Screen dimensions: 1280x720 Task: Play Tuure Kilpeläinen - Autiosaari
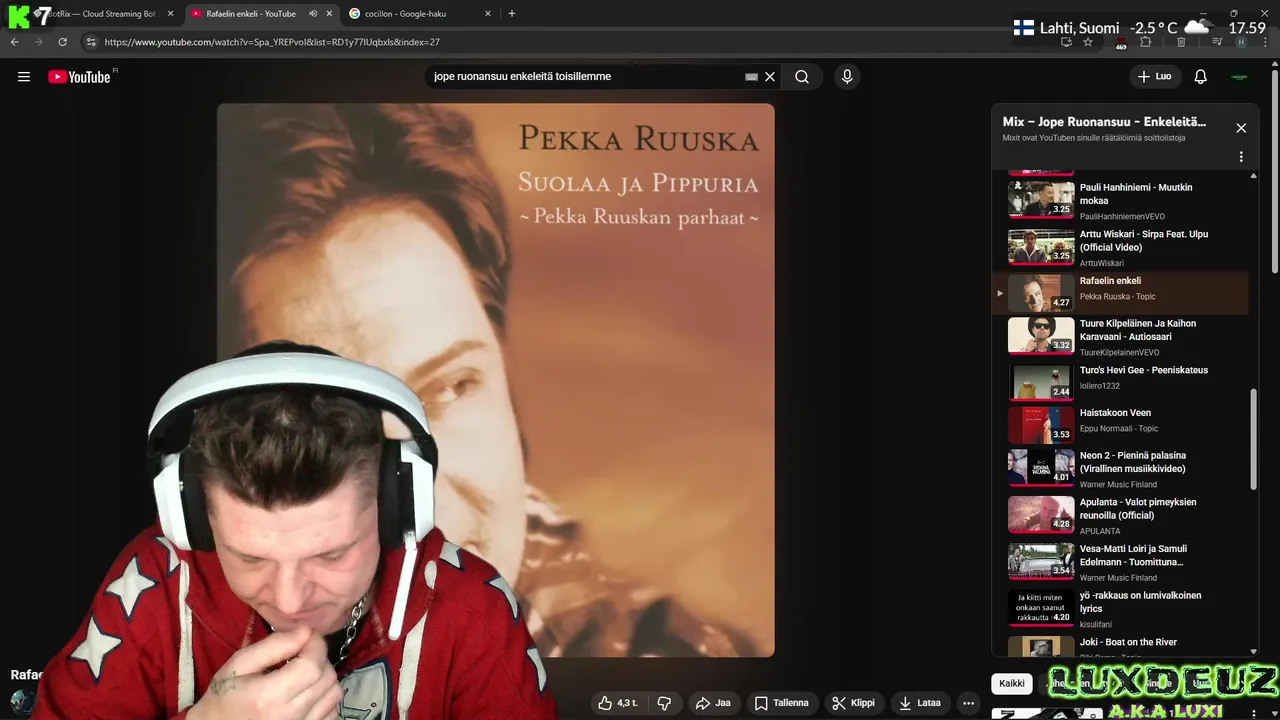click(x=1120, y=336)
